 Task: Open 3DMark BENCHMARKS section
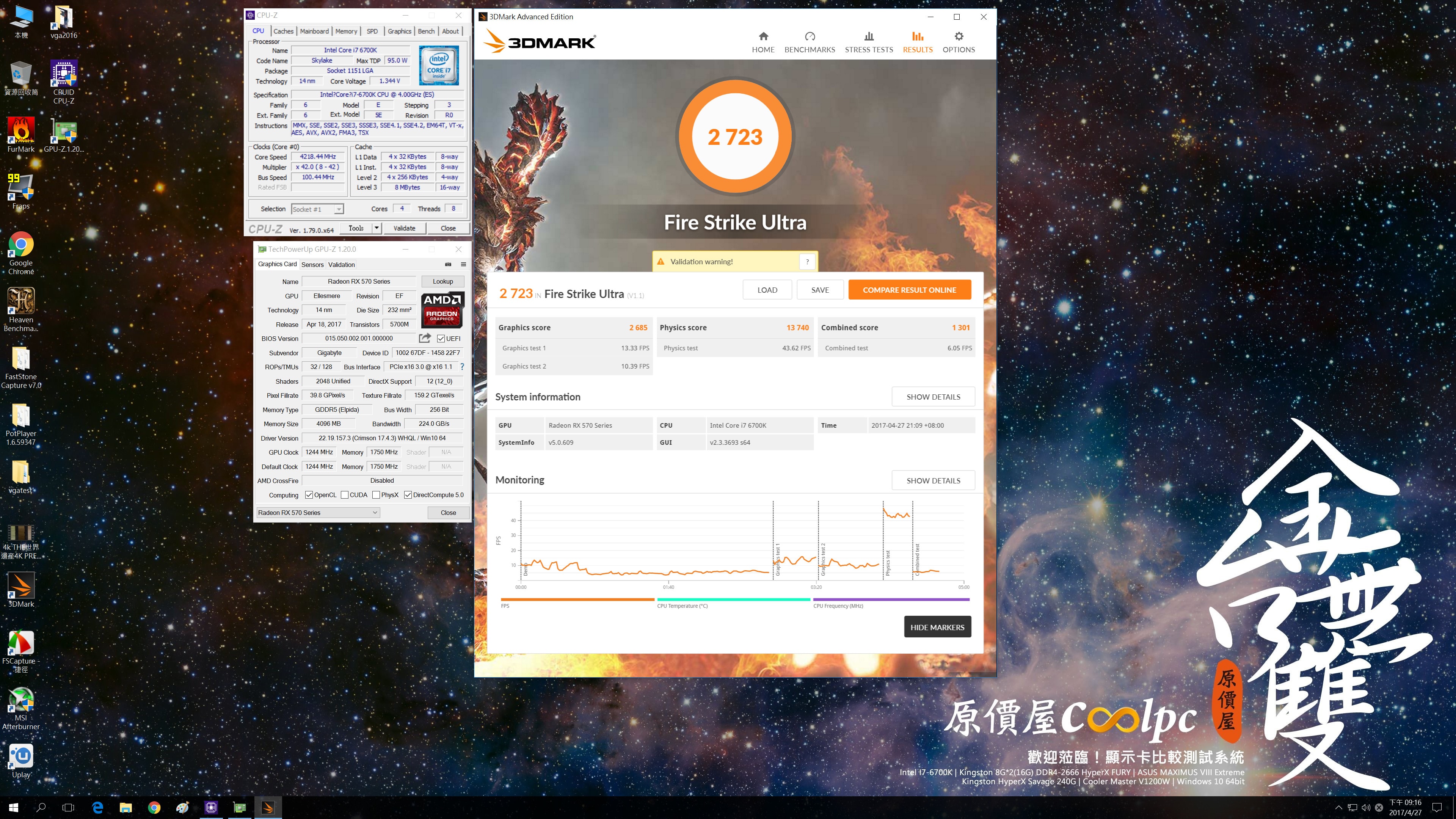tap(810, 42)
